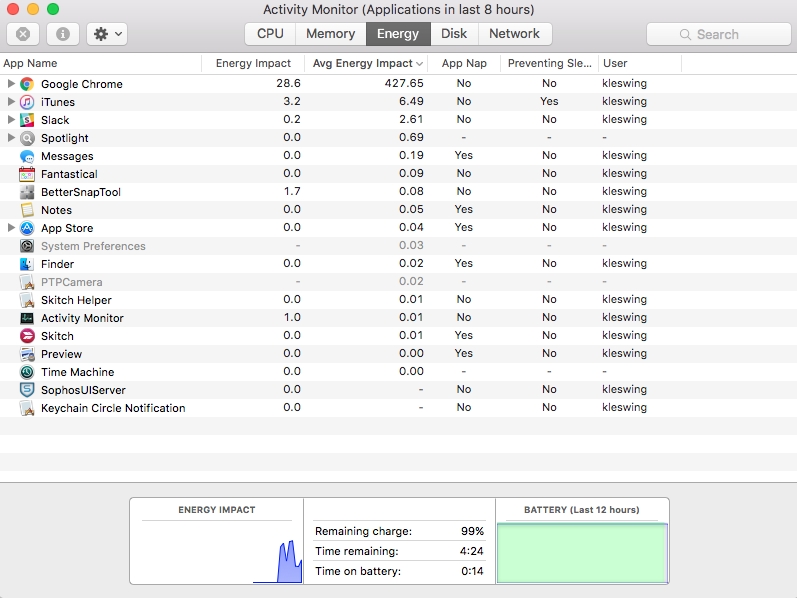Click the green Battery history chart
Image resolution: width=797 pixels, height=598 pixels.
point(582,553)
